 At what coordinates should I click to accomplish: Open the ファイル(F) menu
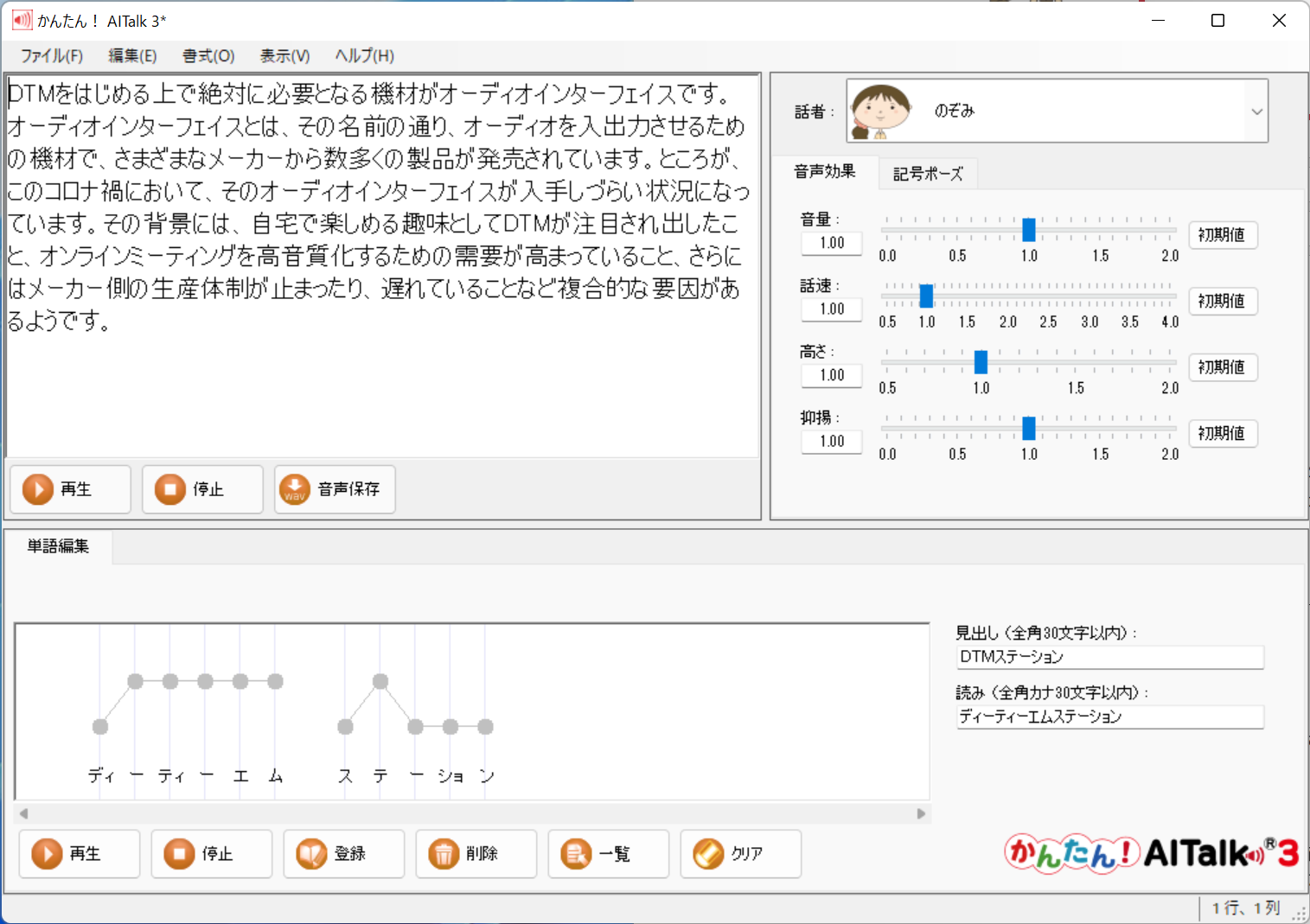52,56
